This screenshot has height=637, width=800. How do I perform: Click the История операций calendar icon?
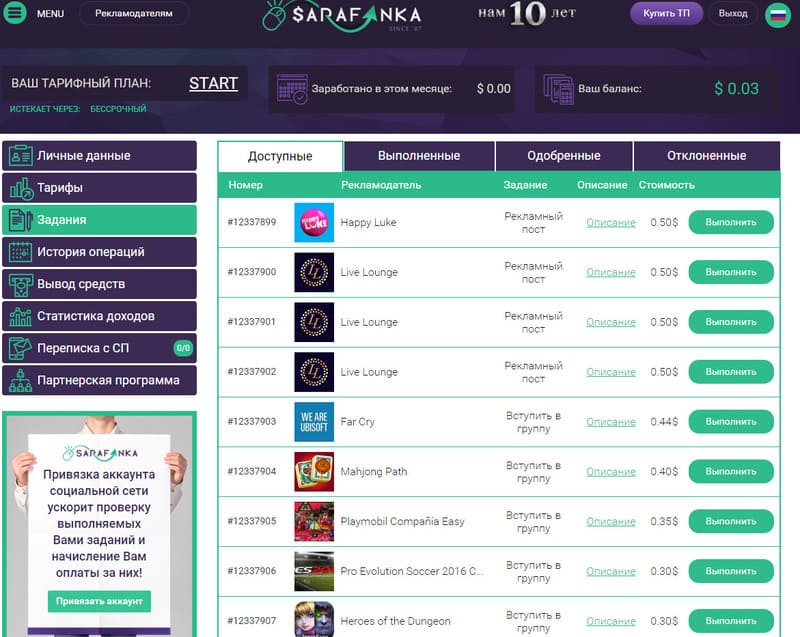point(19,252)
